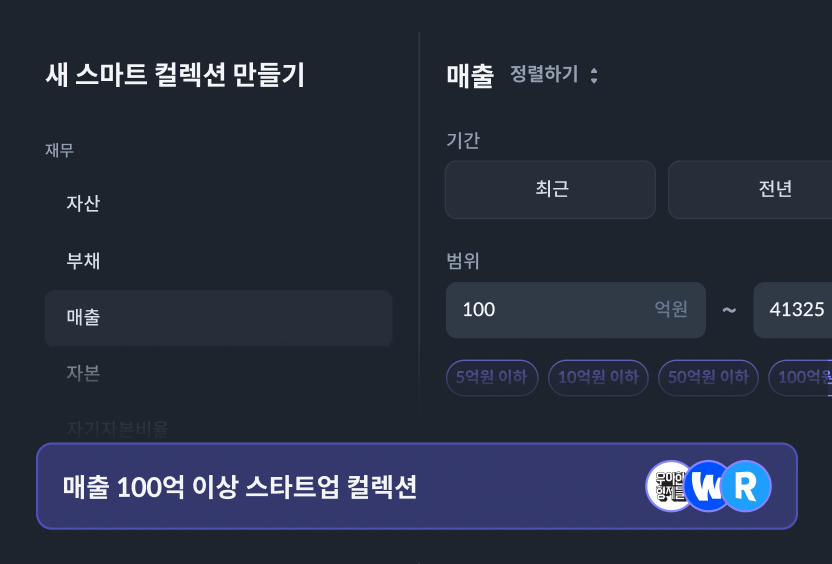Apply the 10억원 이하 preset chip

tap(598, 378)
